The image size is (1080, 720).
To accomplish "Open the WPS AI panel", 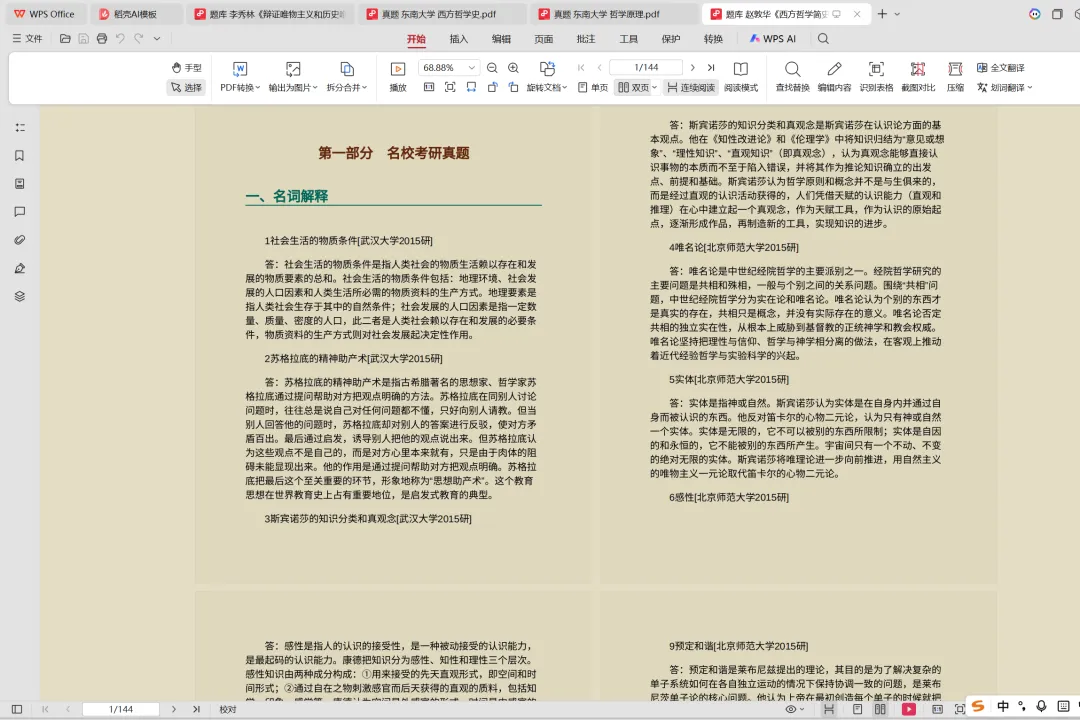I will 772,39.
